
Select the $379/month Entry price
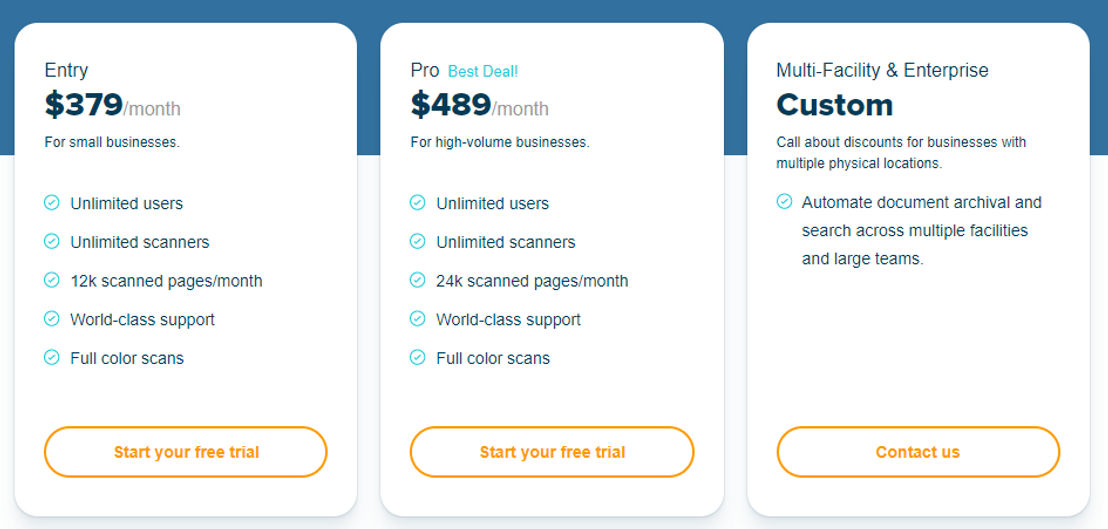pos(112,105)
